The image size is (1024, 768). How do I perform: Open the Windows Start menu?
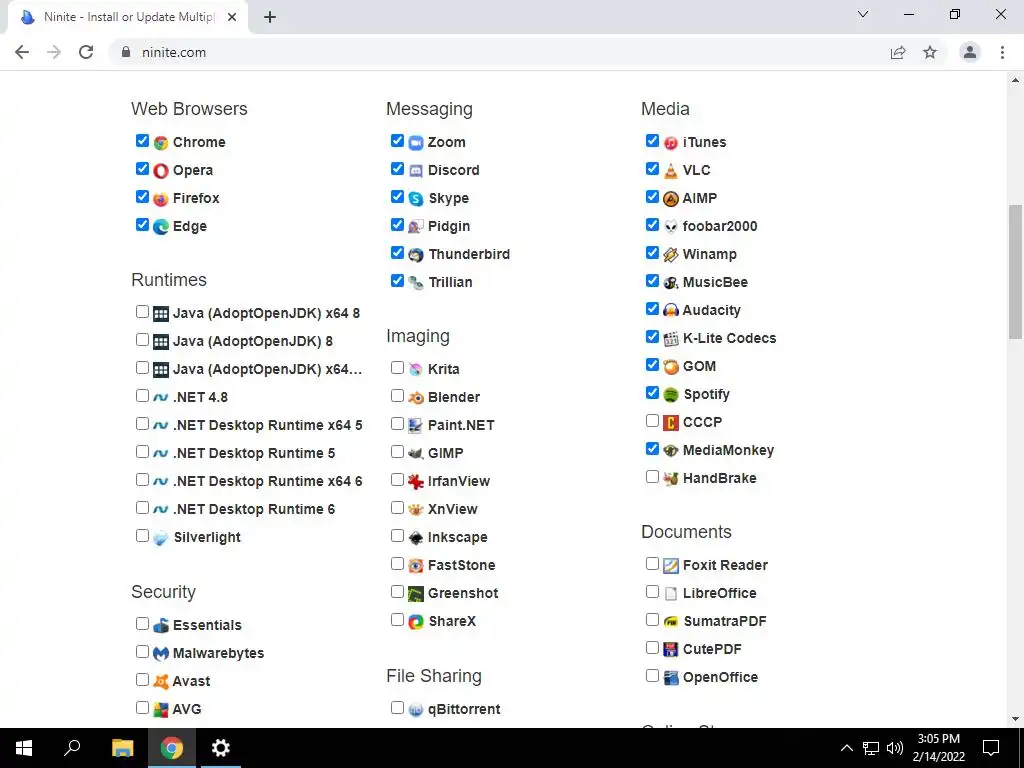pos(24,748)
